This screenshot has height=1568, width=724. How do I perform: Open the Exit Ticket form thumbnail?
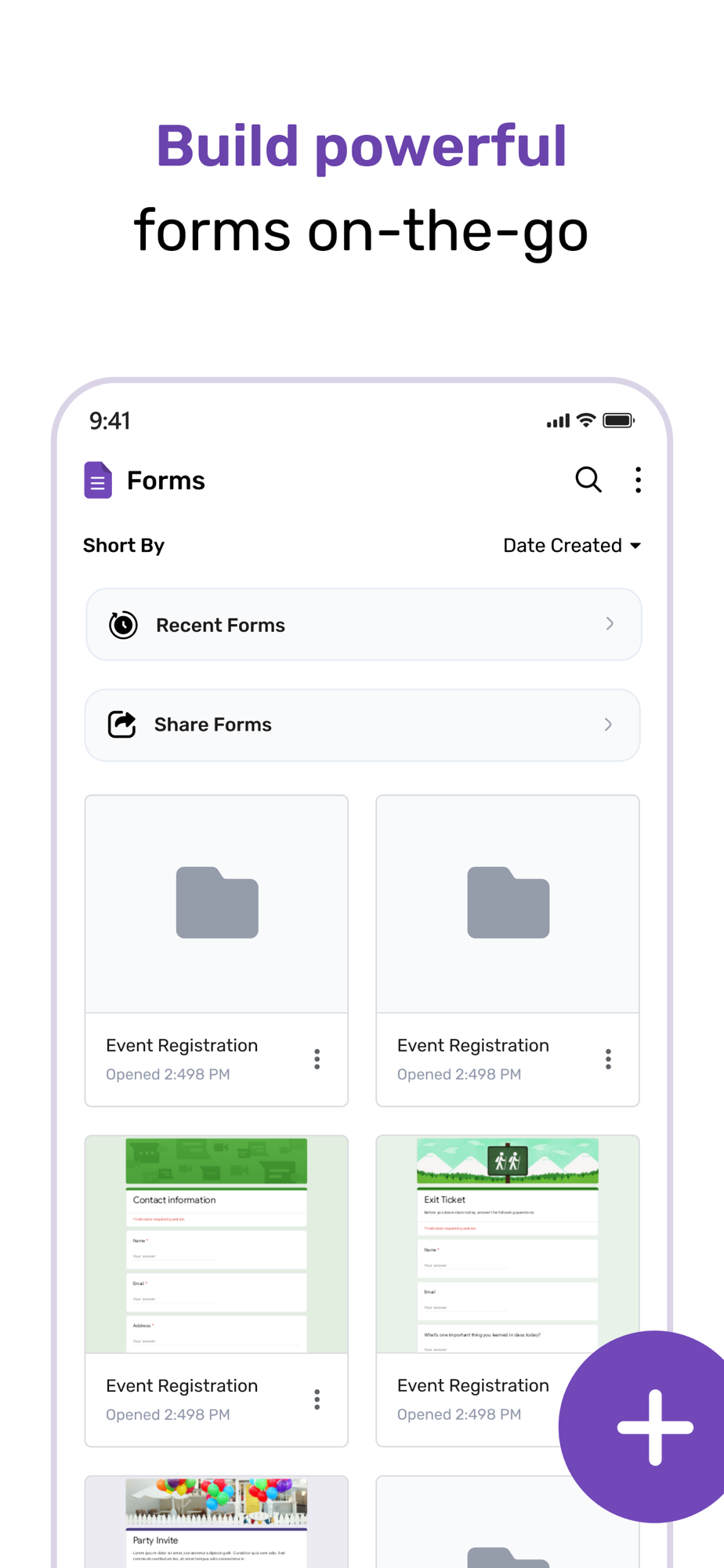pyautogui.click(x=508, y=1244)
